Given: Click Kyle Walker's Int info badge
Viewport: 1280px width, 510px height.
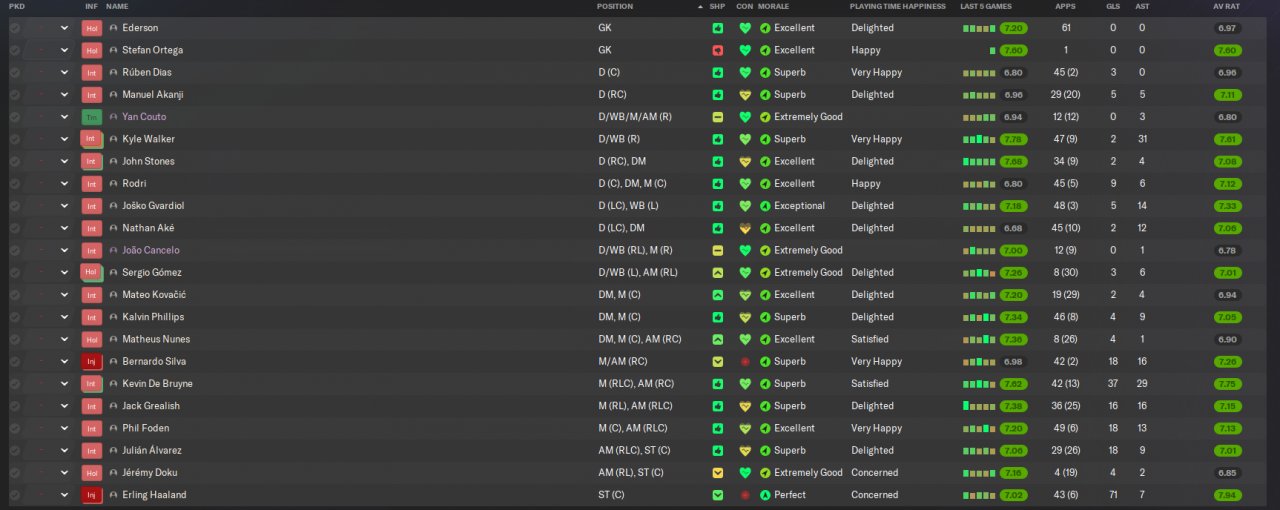Looking at the screenshot, I should [92, 139].
